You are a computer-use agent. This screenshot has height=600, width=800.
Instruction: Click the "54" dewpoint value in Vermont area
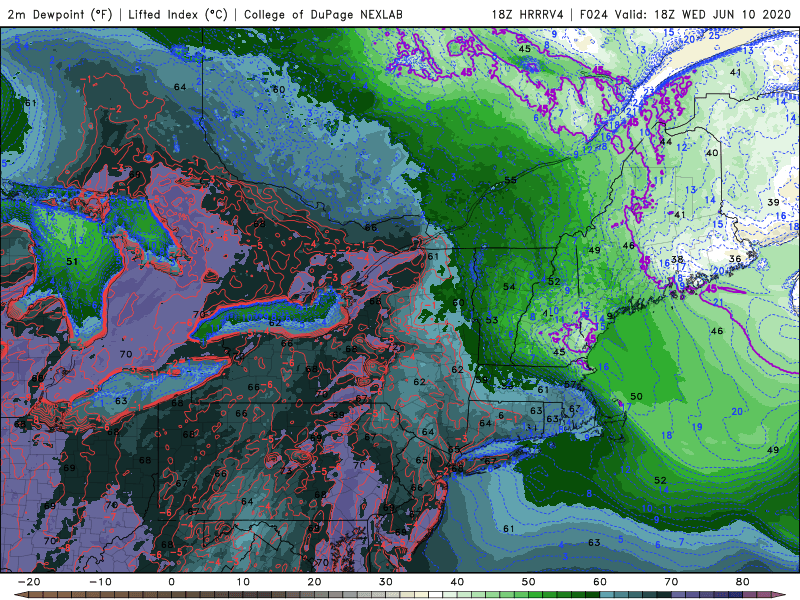[509, 287]
